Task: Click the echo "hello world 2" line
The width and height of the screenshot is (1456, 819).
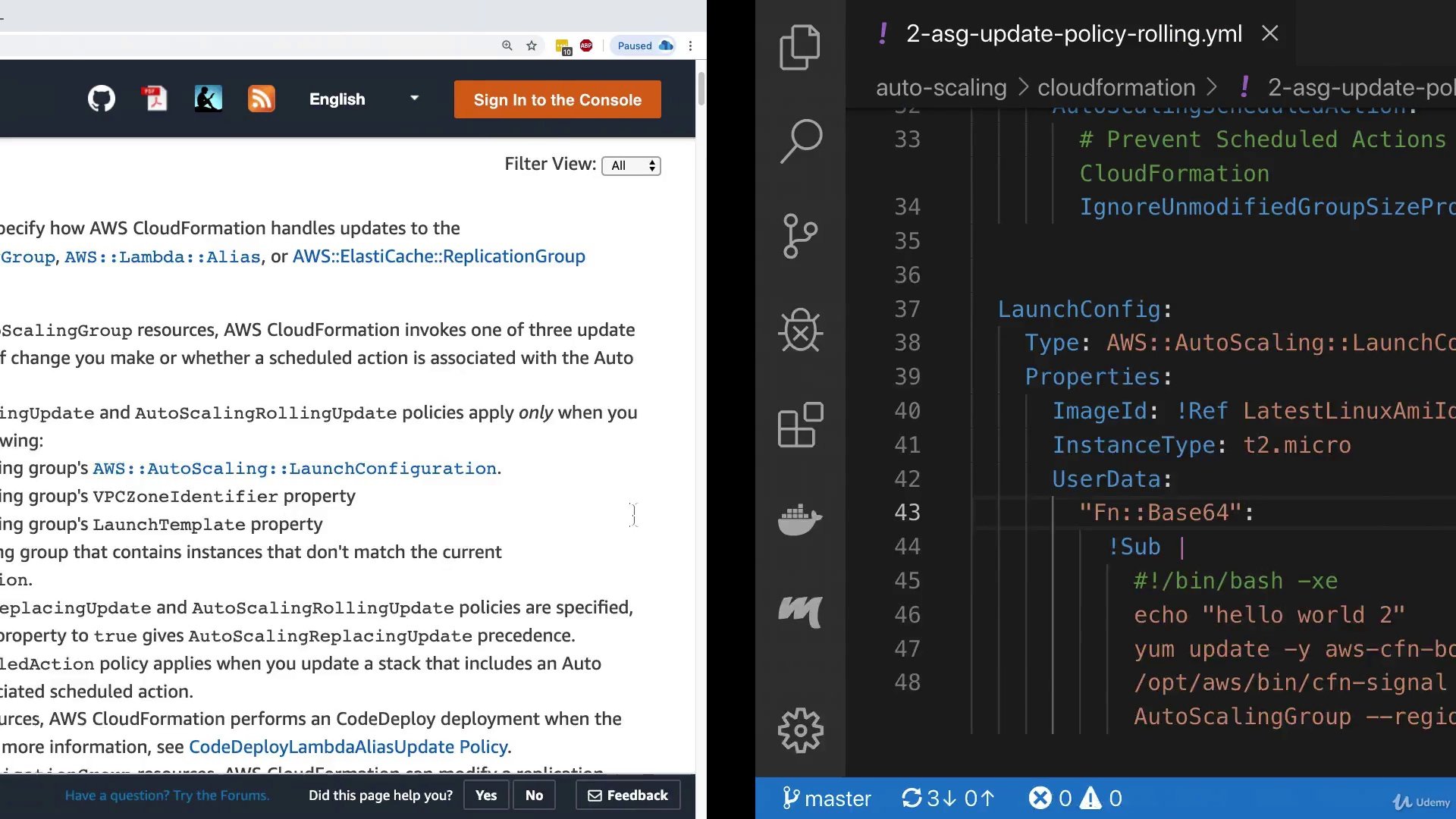Action: pos(1269,615)
